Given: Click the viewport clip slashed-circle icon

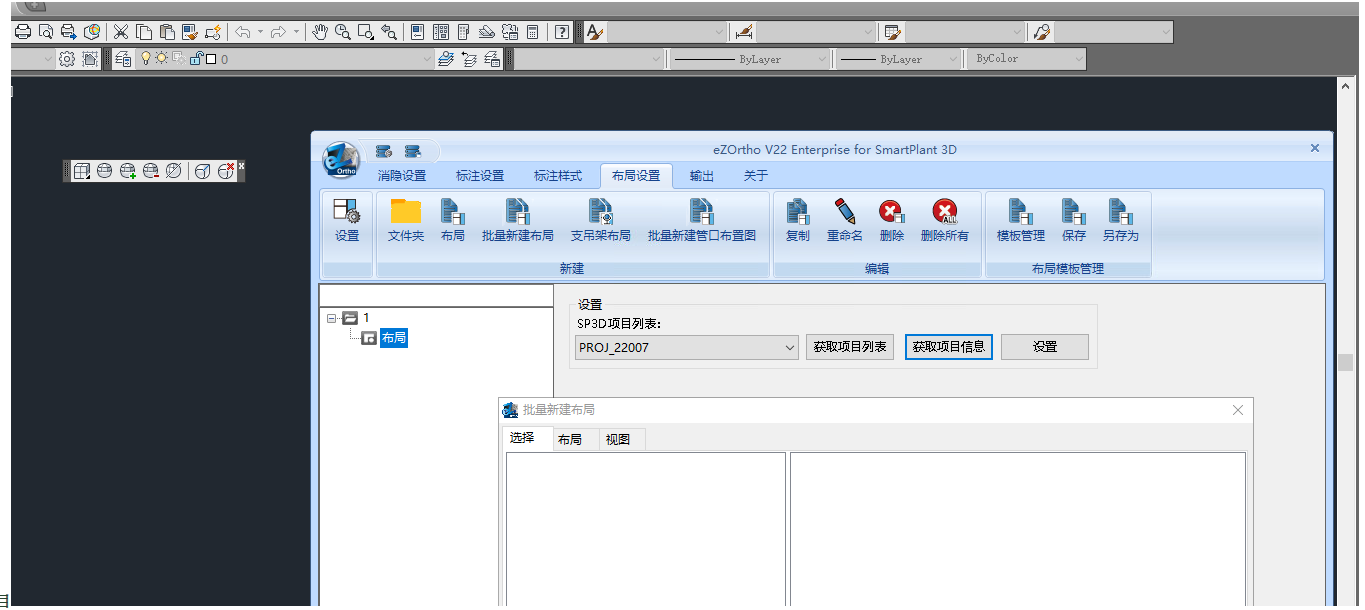Looking at the screenshot, I should pos(173,171).
